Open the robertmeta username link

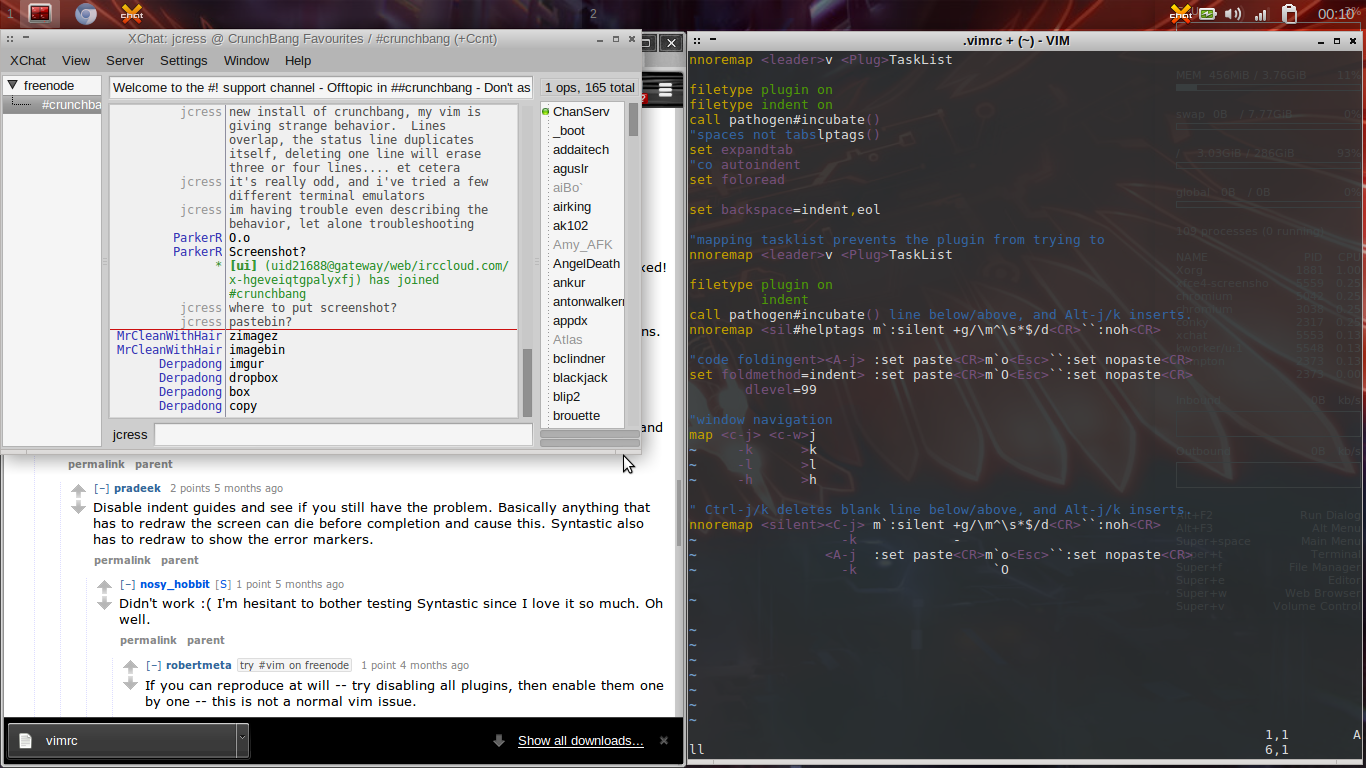(x=199, y=666)
